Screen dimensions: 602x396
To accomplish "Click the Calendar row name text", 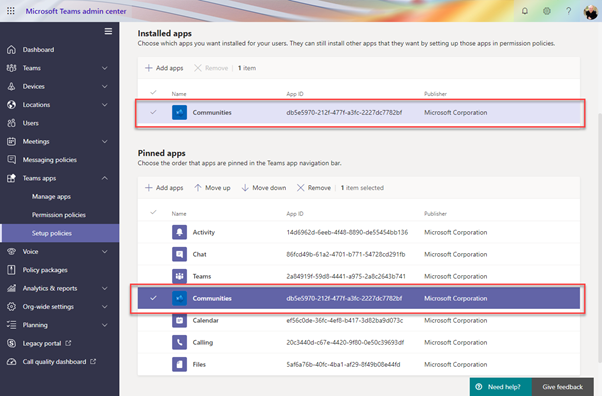I will (x=205, y=320).
